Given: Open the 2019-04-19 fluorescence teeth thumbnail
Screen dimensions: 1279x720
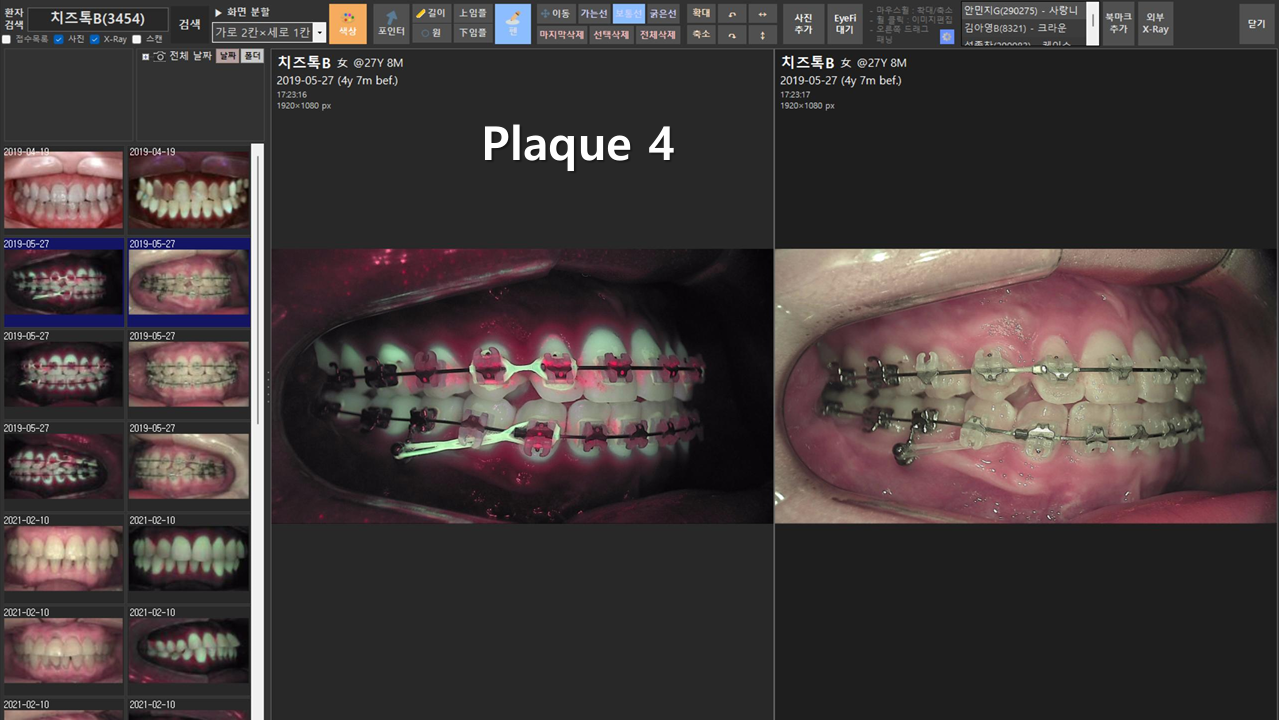Looking at the screenshot, I should 189,190.
